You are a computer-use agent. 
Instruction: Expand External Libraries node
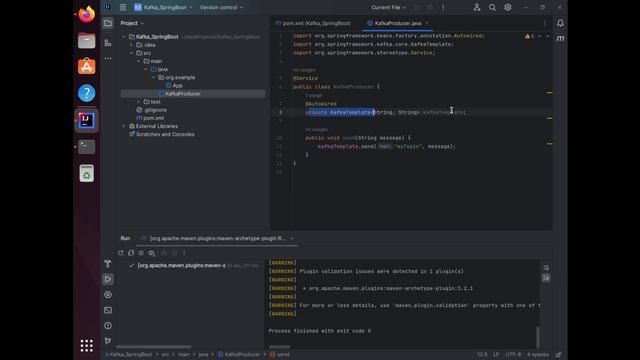point(124,126)
